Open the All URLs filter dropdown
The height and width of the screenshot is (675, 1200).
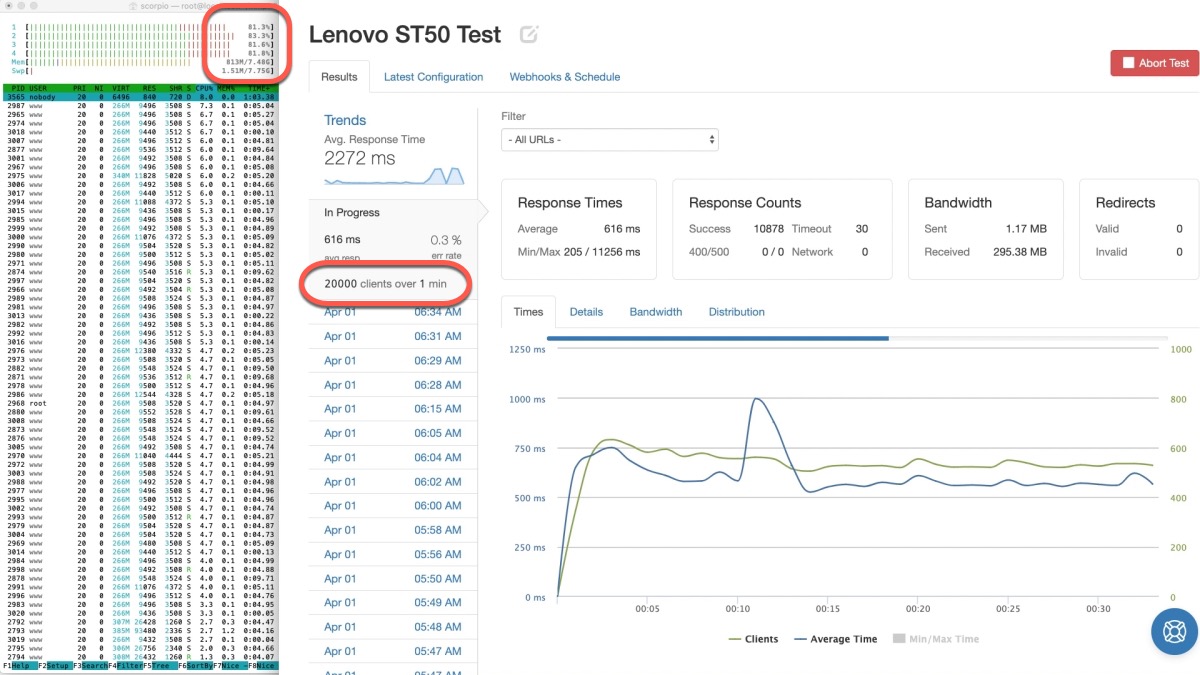coord(609,140)
